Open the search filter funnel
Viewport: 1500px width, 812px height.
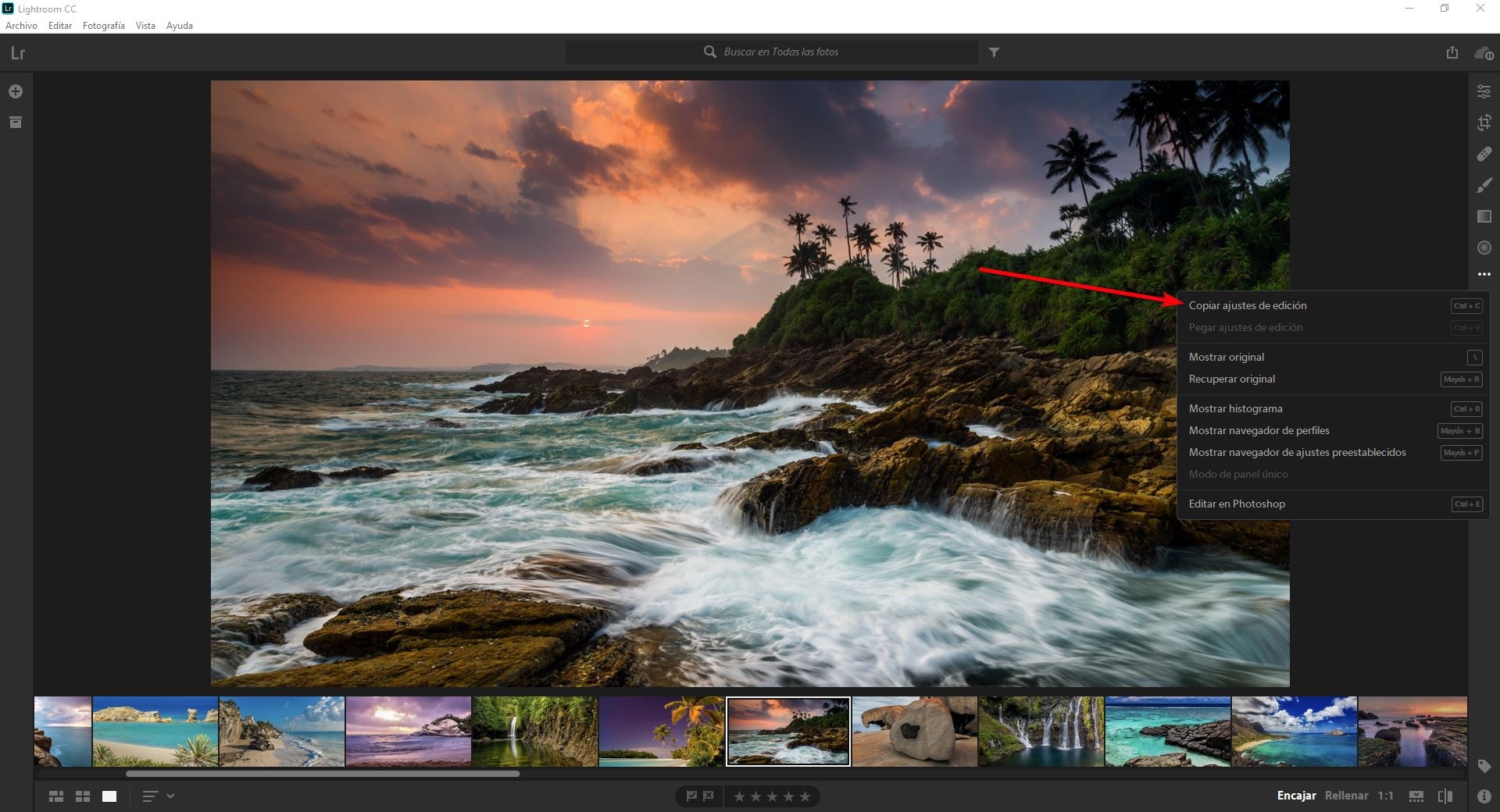coord(994,52)
